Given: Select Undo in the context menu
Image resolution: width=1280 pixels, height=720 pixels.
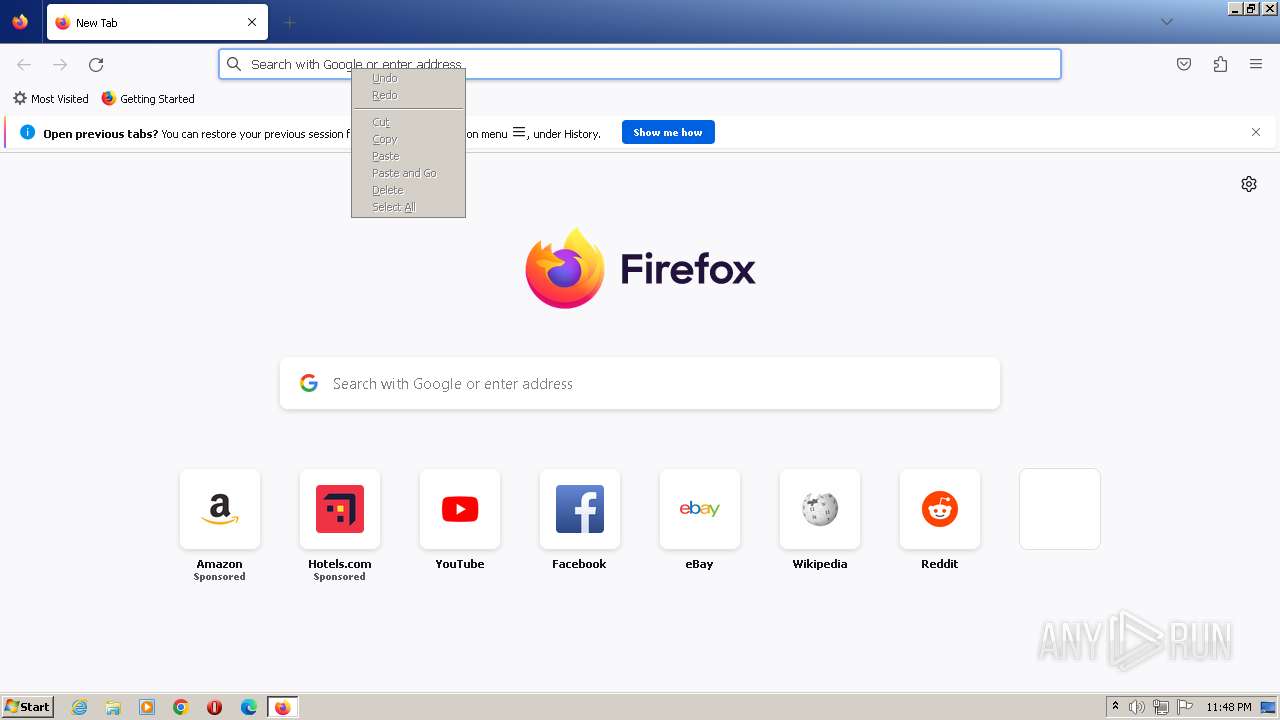Looking at the screenshot, I should [408, 78].
